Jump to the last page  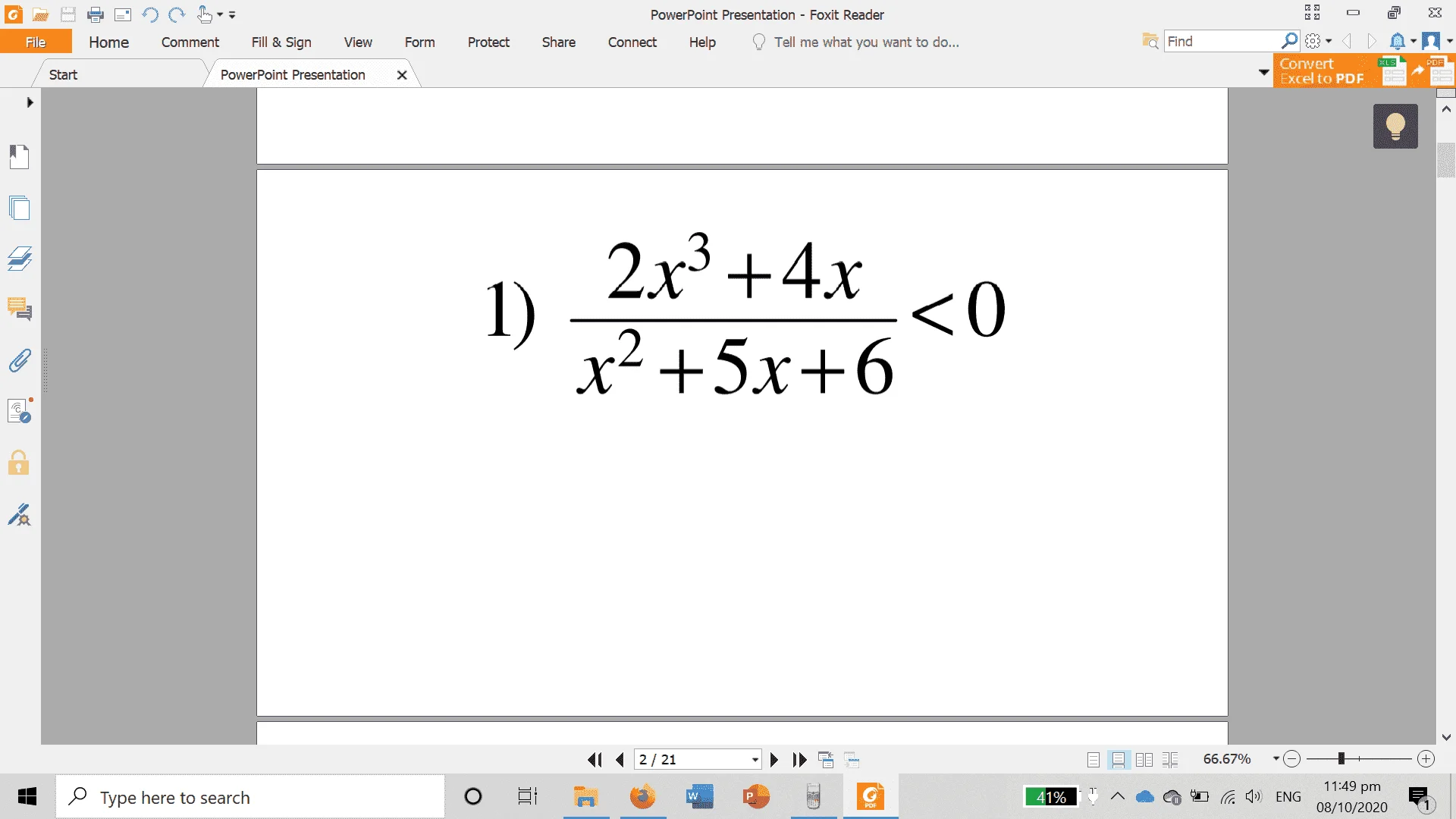pyautogui.click(x=799, y=760)
